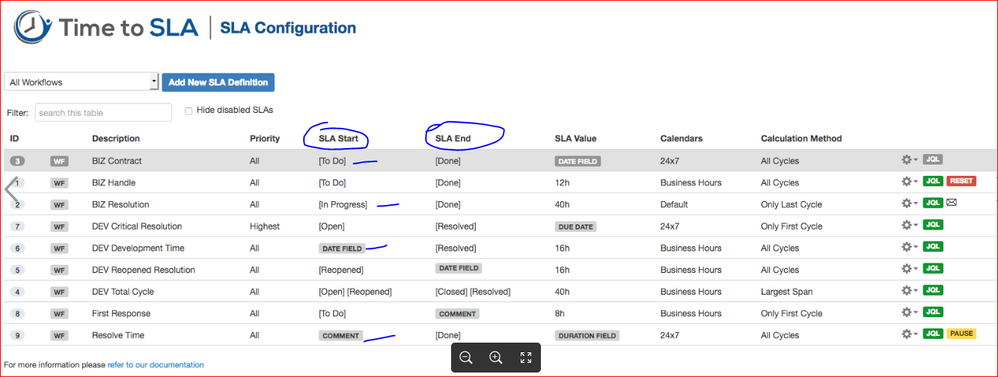This screenshot has width=998, height=377.
Task: Open gear menu for First Response row
Action: point(910,313)
